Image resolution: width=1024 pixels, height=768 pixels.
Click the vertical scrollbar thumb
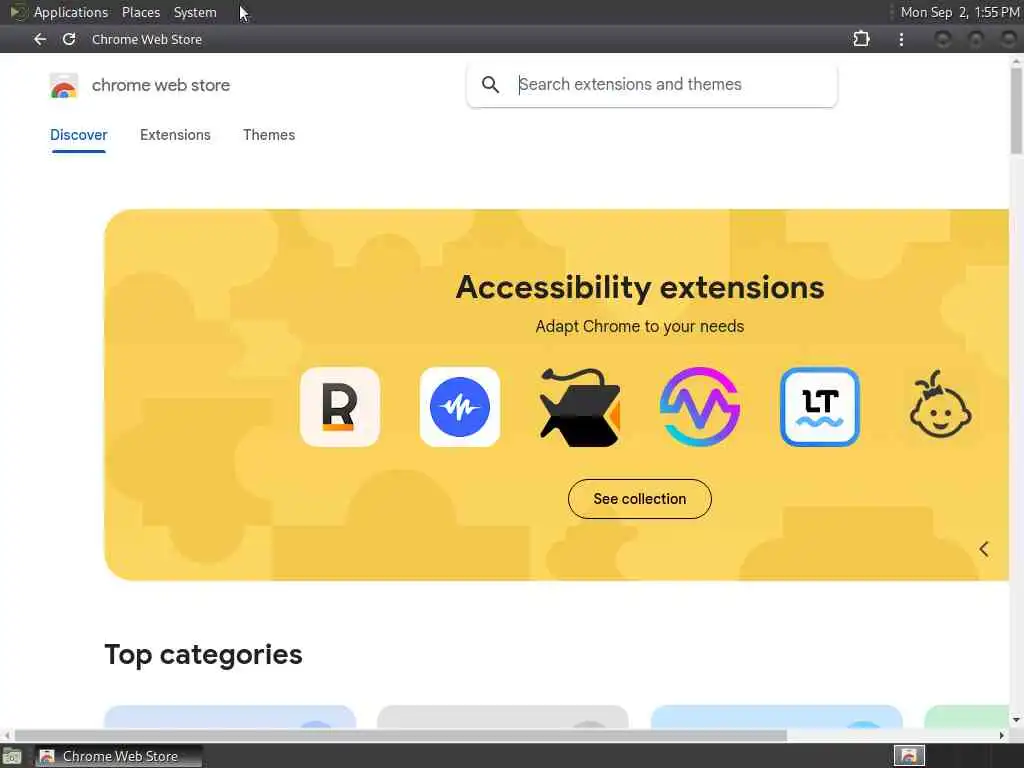[1016, 111]
